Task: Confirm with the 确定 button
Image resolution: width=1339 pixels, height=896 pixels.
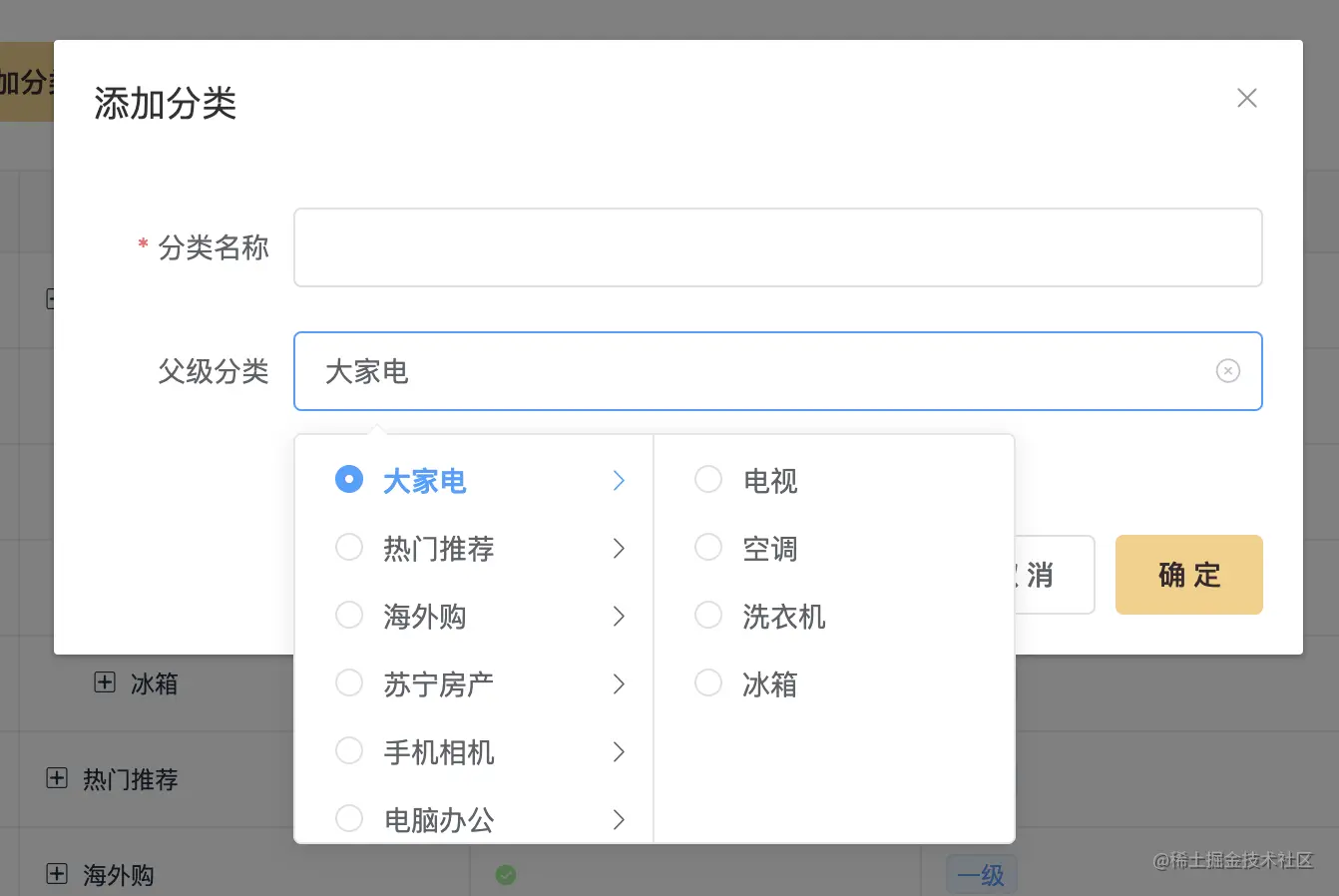Action: coord(1188,575)
